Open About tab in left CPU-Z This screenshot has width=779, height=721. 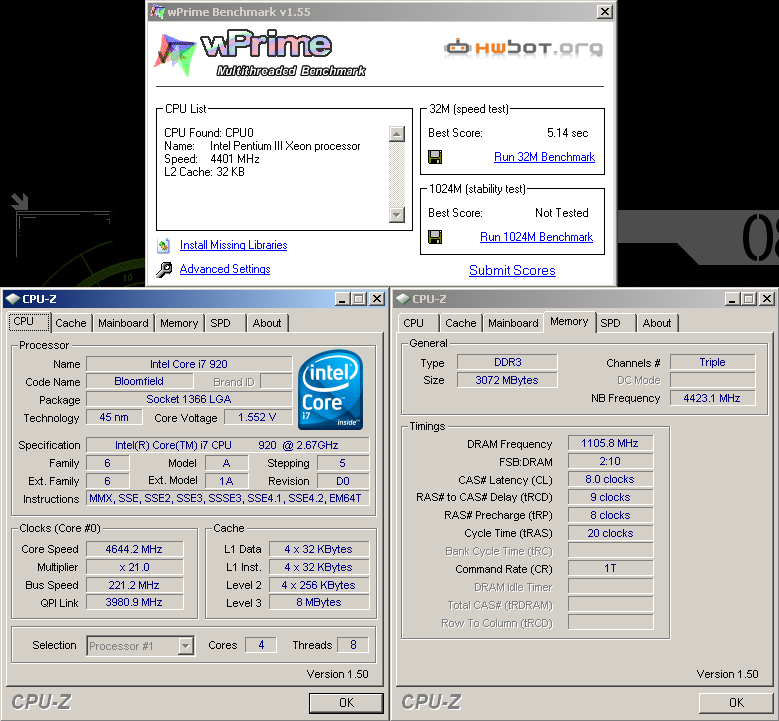(x=267, y=323)
